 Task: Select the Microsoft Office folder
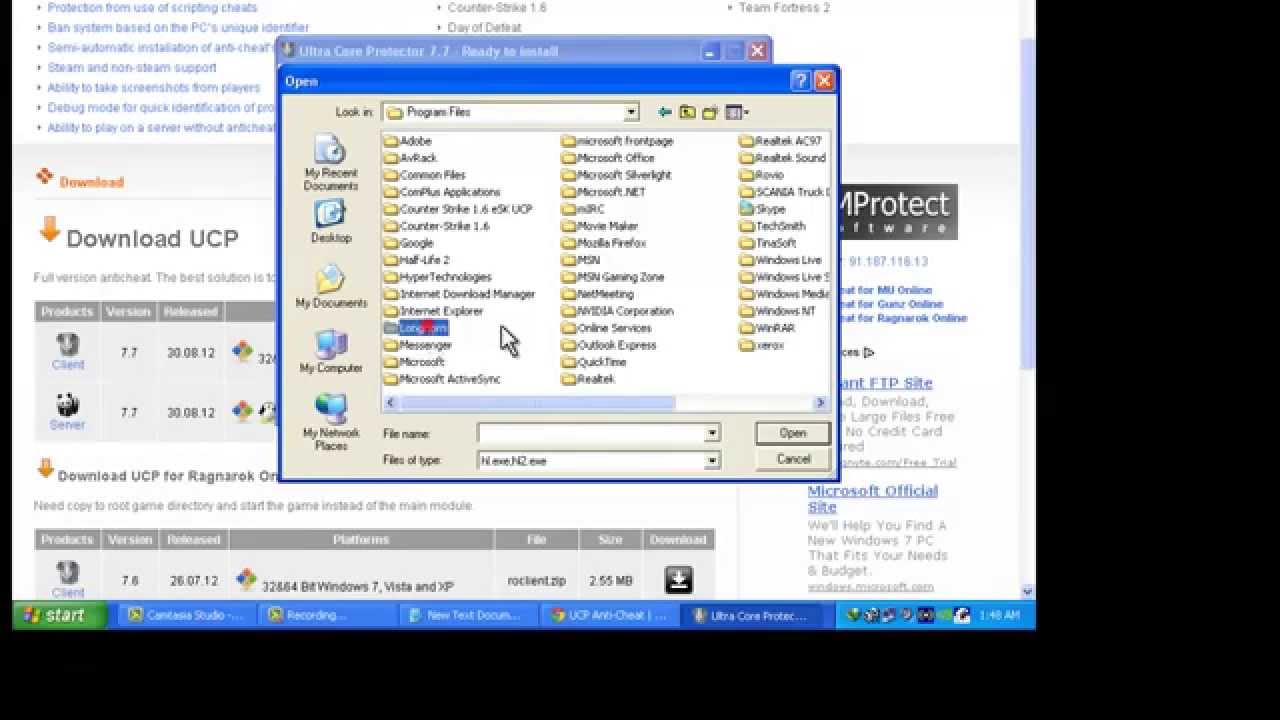pos(608,158)
